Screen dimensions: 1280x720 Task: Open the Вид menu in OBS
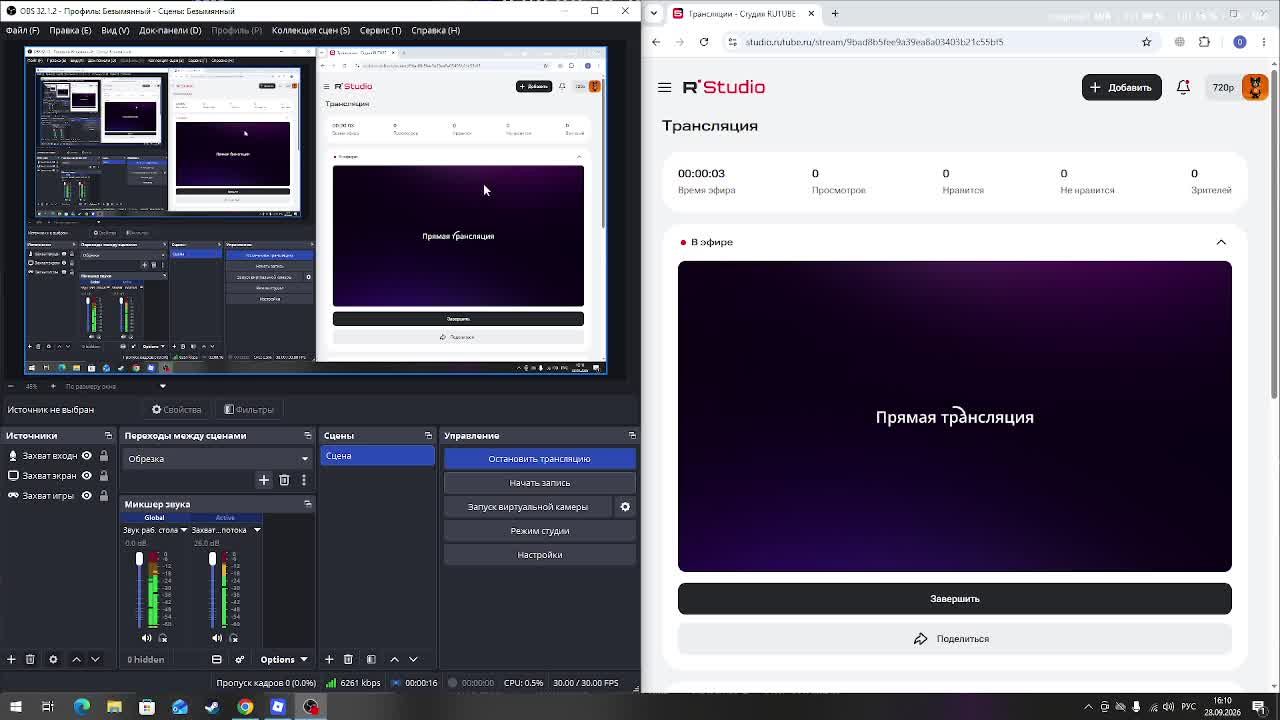point(115,30)
